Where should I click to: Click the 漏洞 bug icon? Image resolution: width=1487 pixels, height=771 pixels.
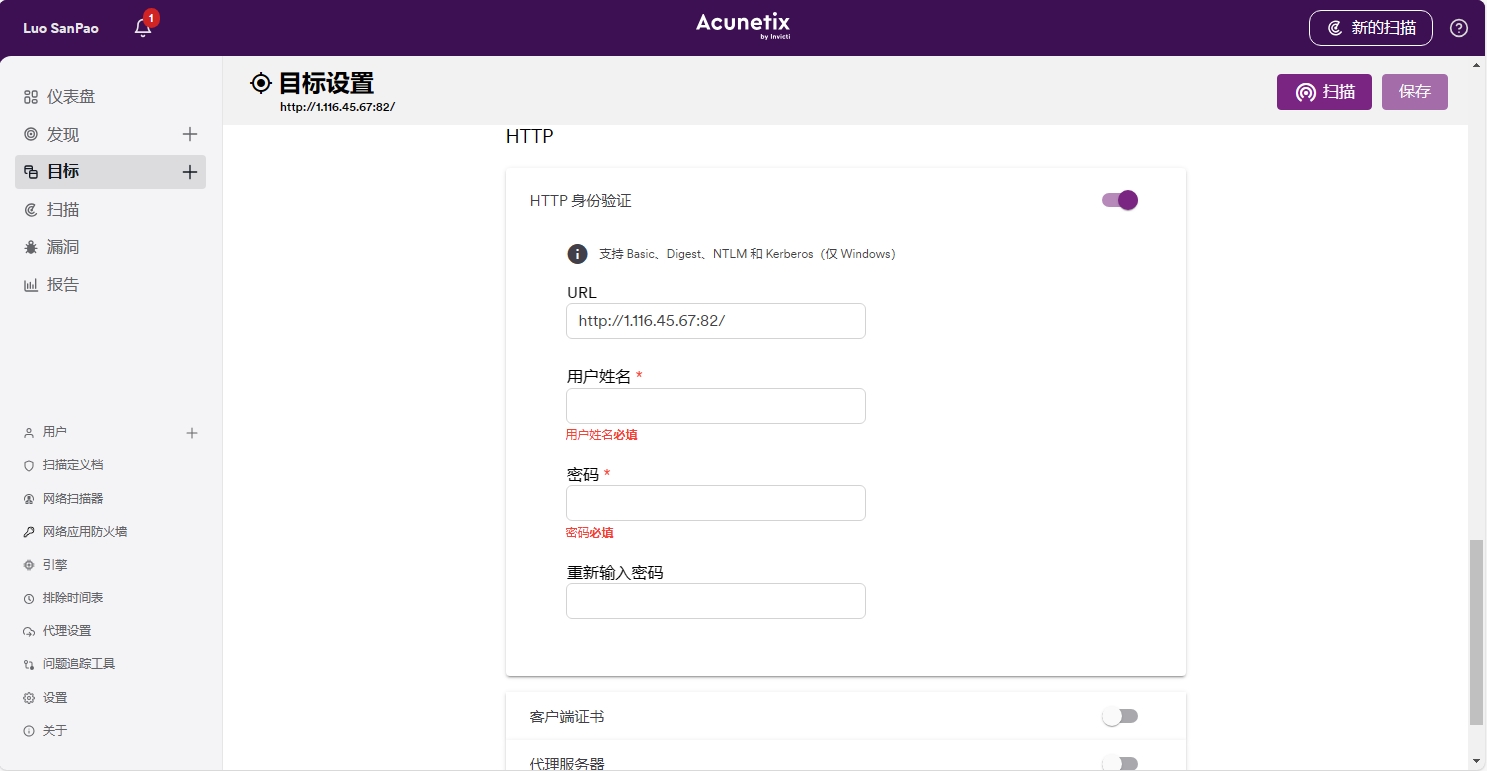point(31,247)
